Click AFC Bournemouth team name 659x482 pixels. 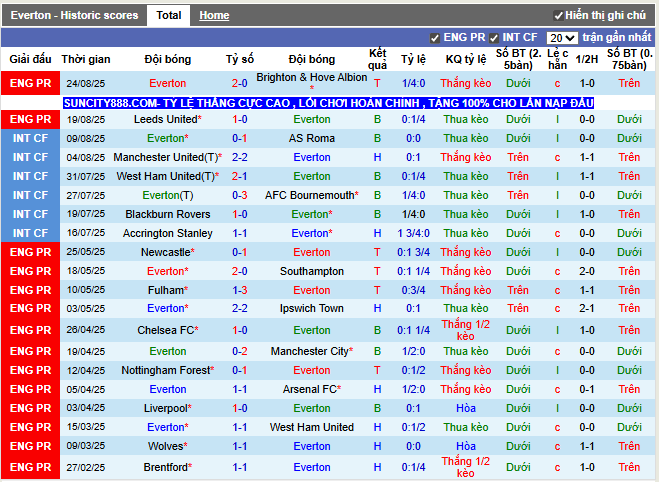[310, 195]
